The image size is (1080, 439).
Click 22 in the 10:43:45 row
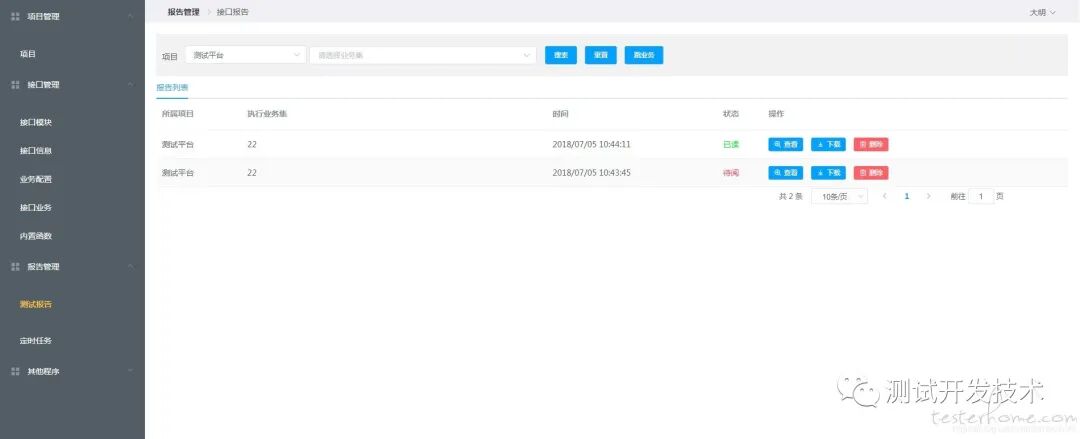[252, 173]
